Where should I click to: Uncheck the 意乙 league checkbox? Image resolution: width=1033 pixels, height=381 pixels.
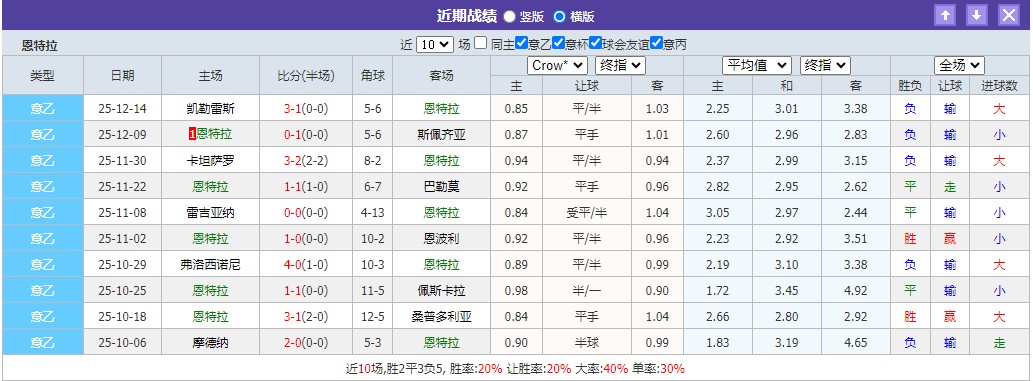click(522, 44)
